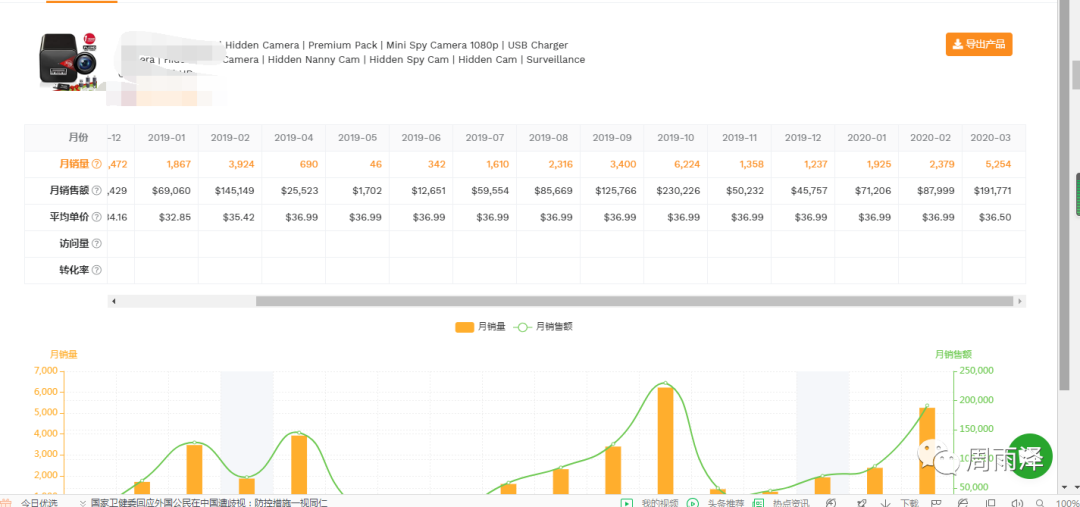Click the help icon beside 月销量
This screenshot has width=1080, height=507.
97,163
